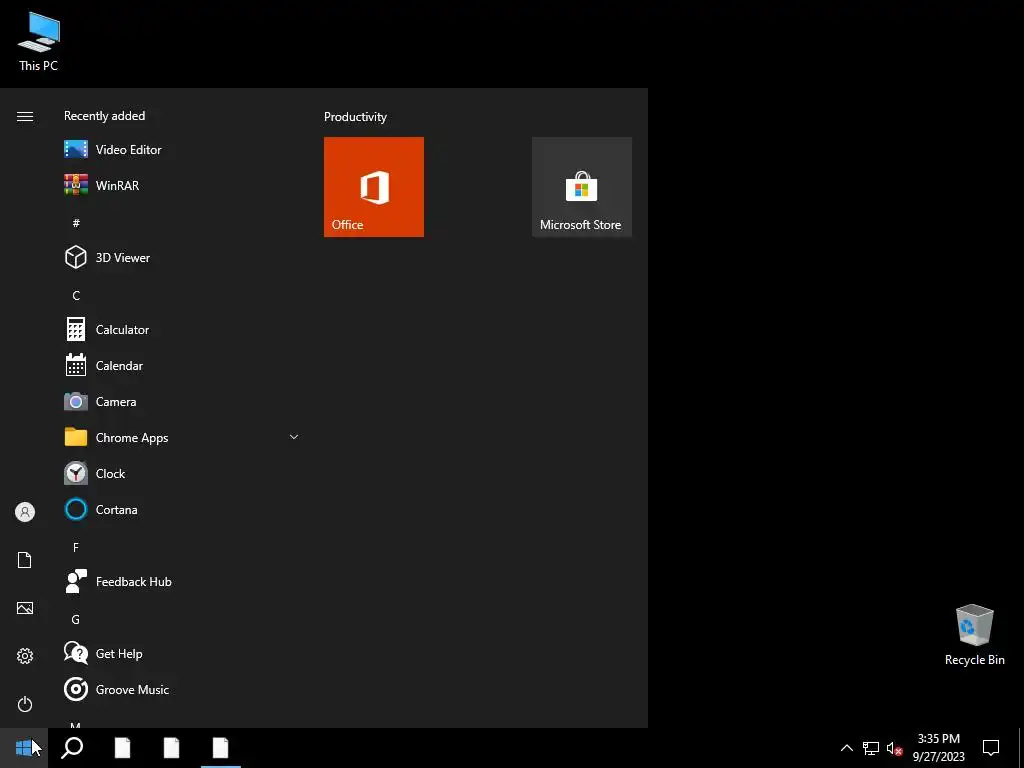
Task: Click the Power icon in Start
Action: tap(25, 704)
